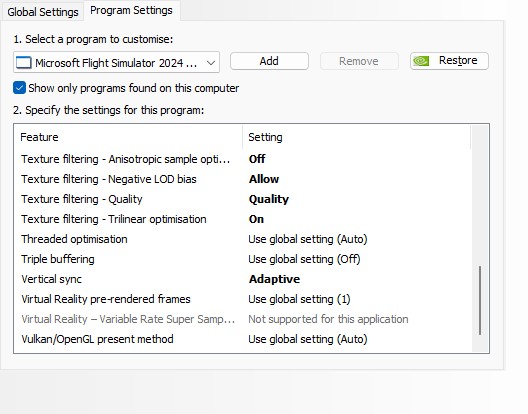Change the Off value for Anisotropic sample optimisation
Viewport: 528px width, 414px height.
coord(257,159)
